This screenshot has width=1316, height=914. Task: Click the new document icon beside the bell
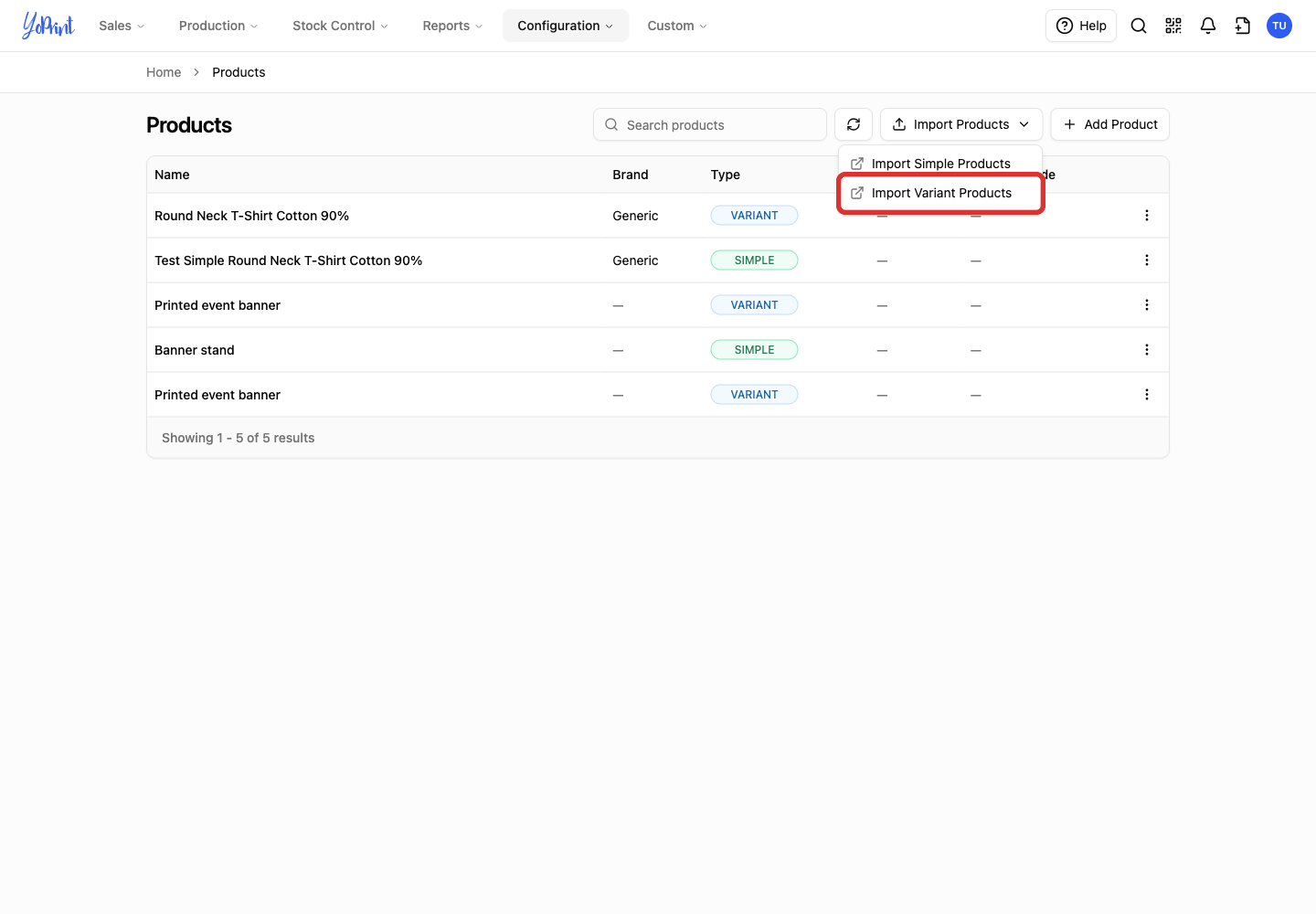[1243, 26]
